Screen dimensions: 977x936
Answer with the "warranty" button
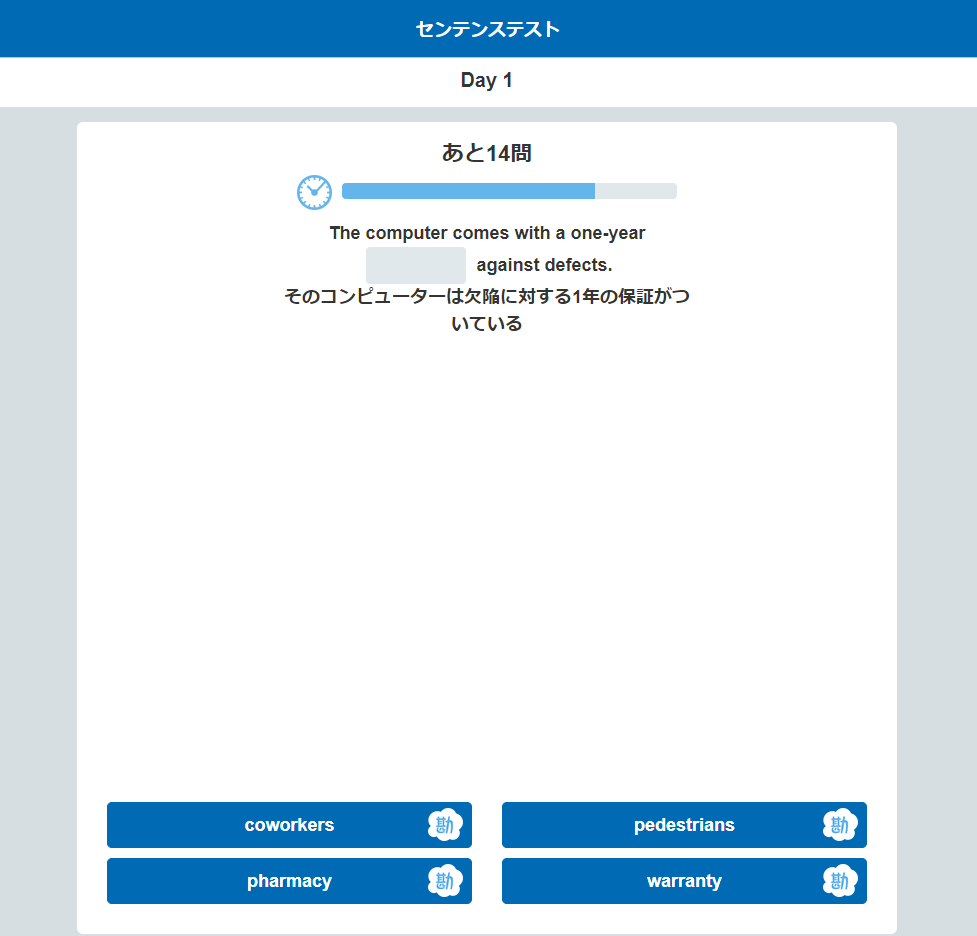point(683,881)
